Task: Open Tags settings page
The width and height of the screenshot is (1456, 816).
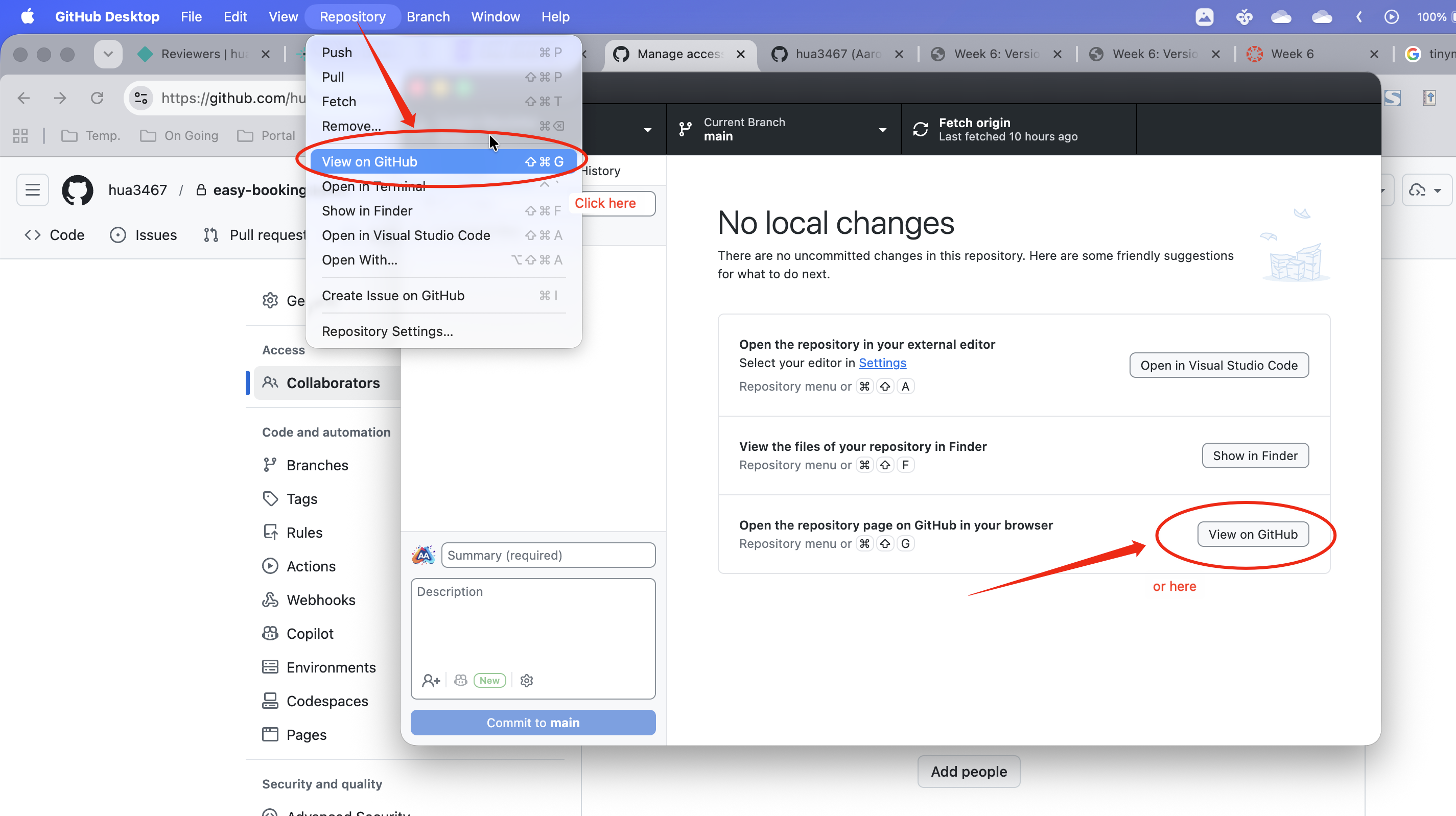Action: (290, 498)
